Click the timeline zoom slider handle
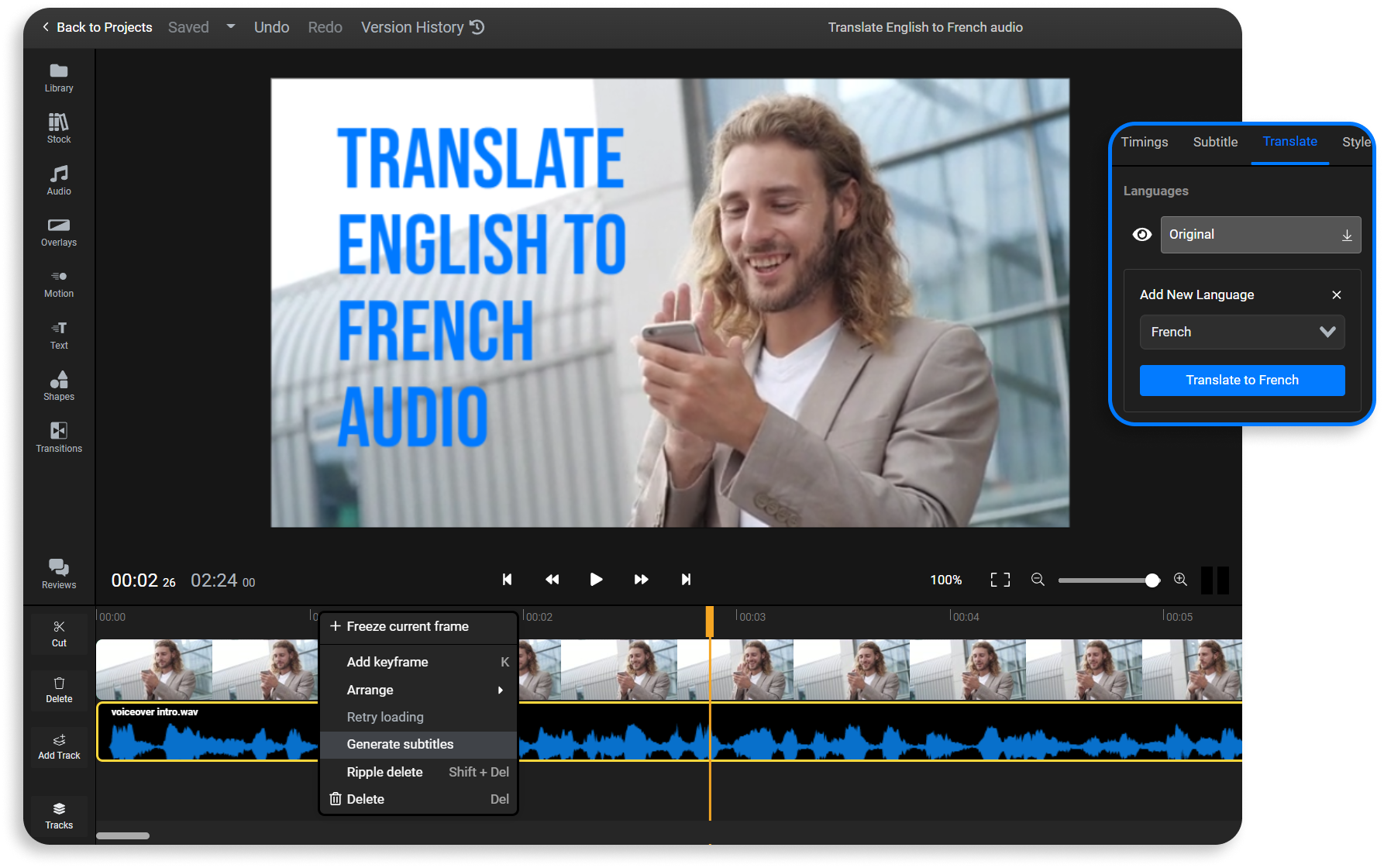 click(x=1152, y=580)
